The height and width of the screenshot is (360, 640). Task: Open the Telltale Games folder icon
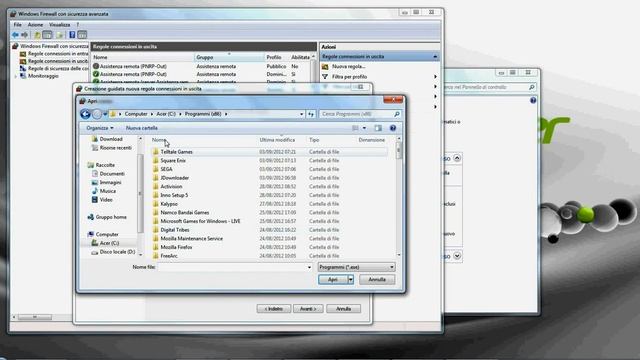point(156,152)
